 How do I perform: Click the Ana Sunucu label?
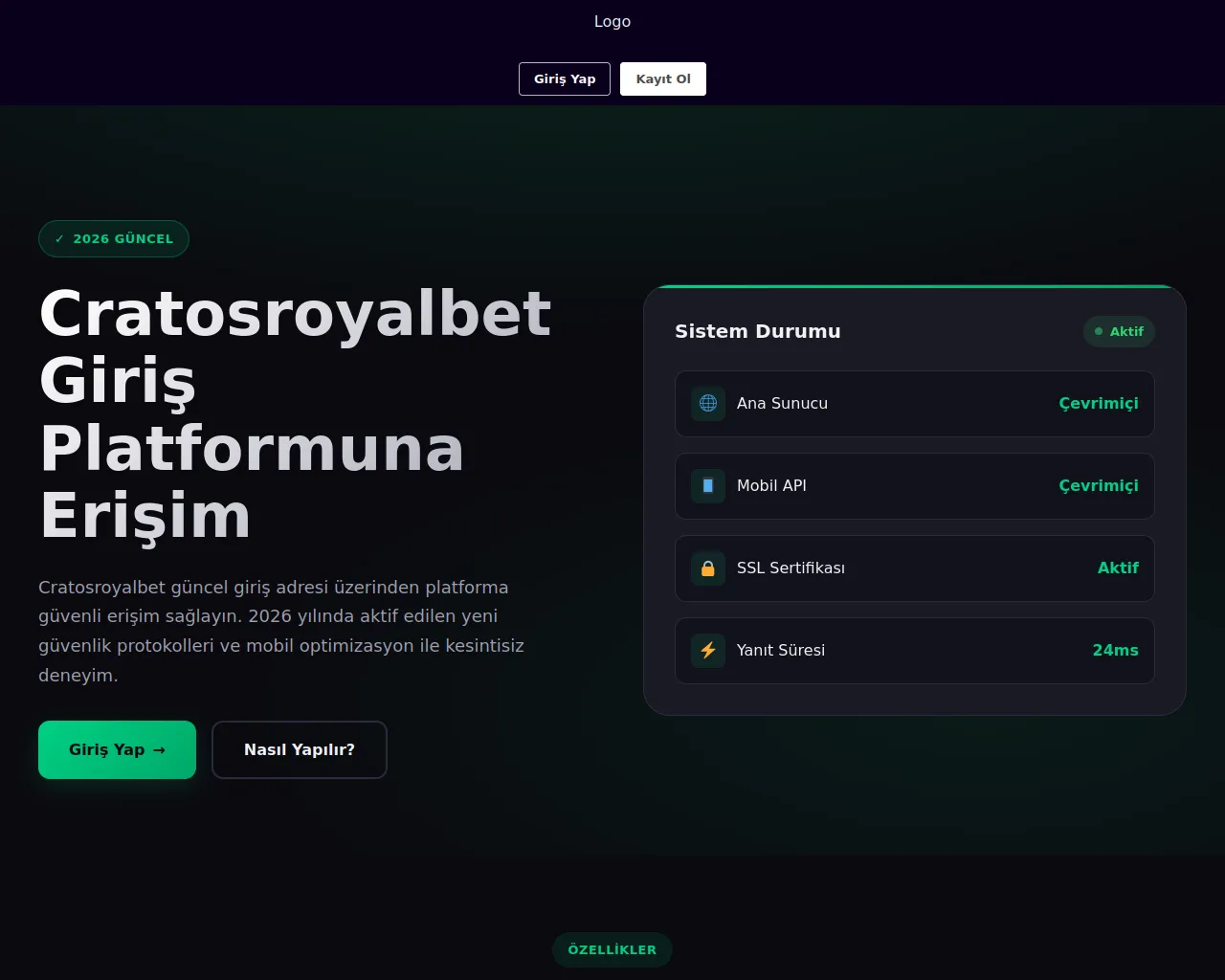click(782, 404)
